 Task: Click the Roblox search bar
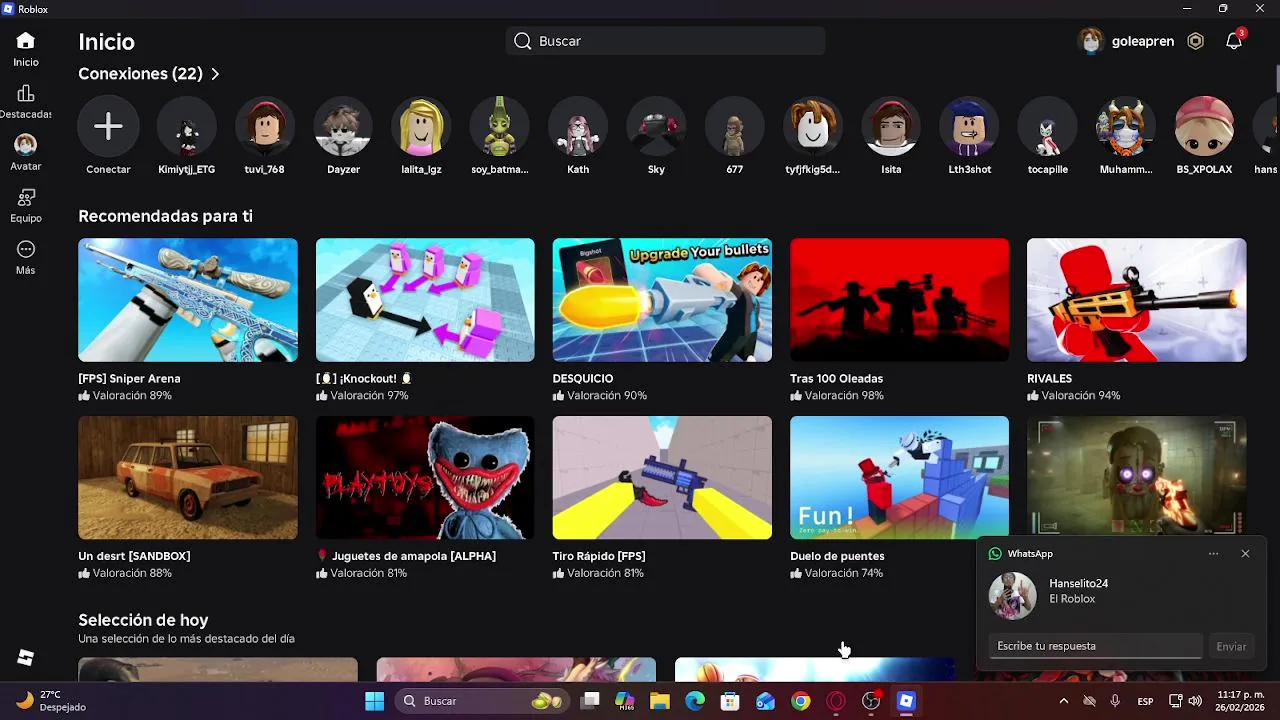pos(665,41)
